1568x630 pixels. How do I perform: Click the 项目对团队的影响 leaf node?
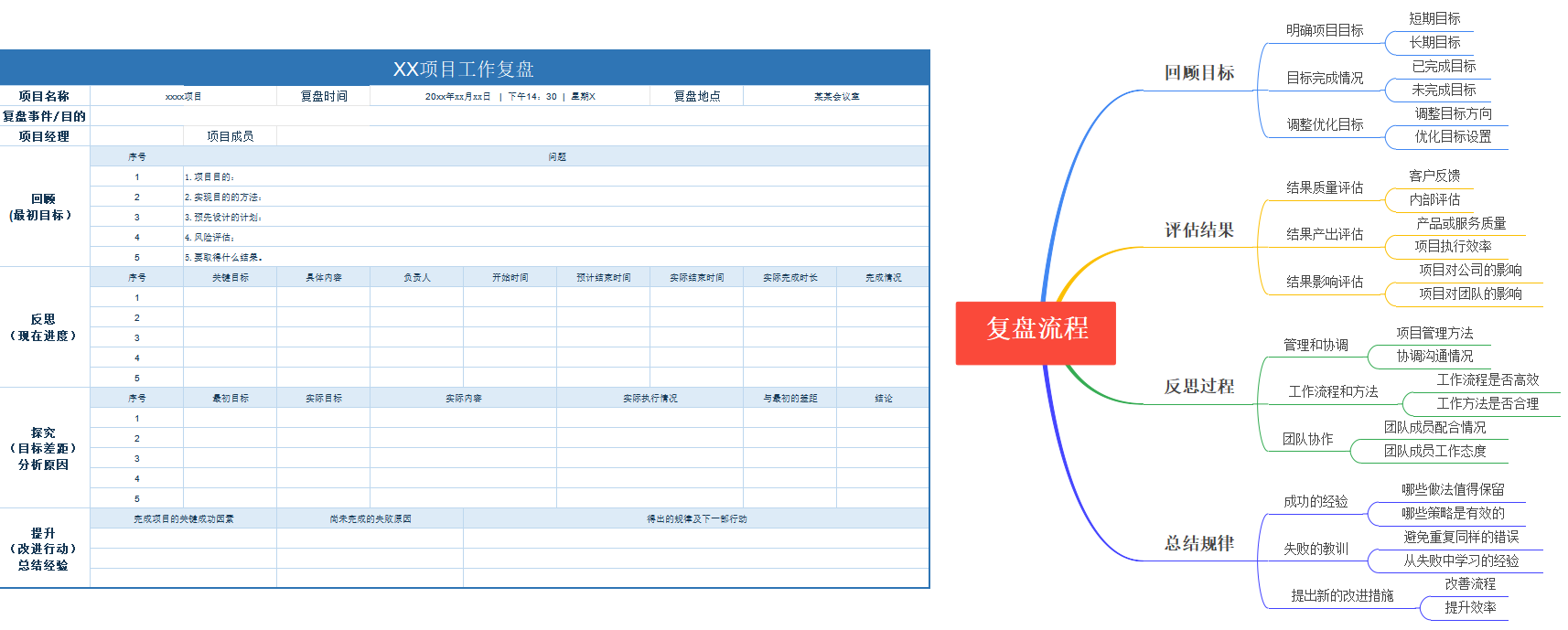(1469, 294)
